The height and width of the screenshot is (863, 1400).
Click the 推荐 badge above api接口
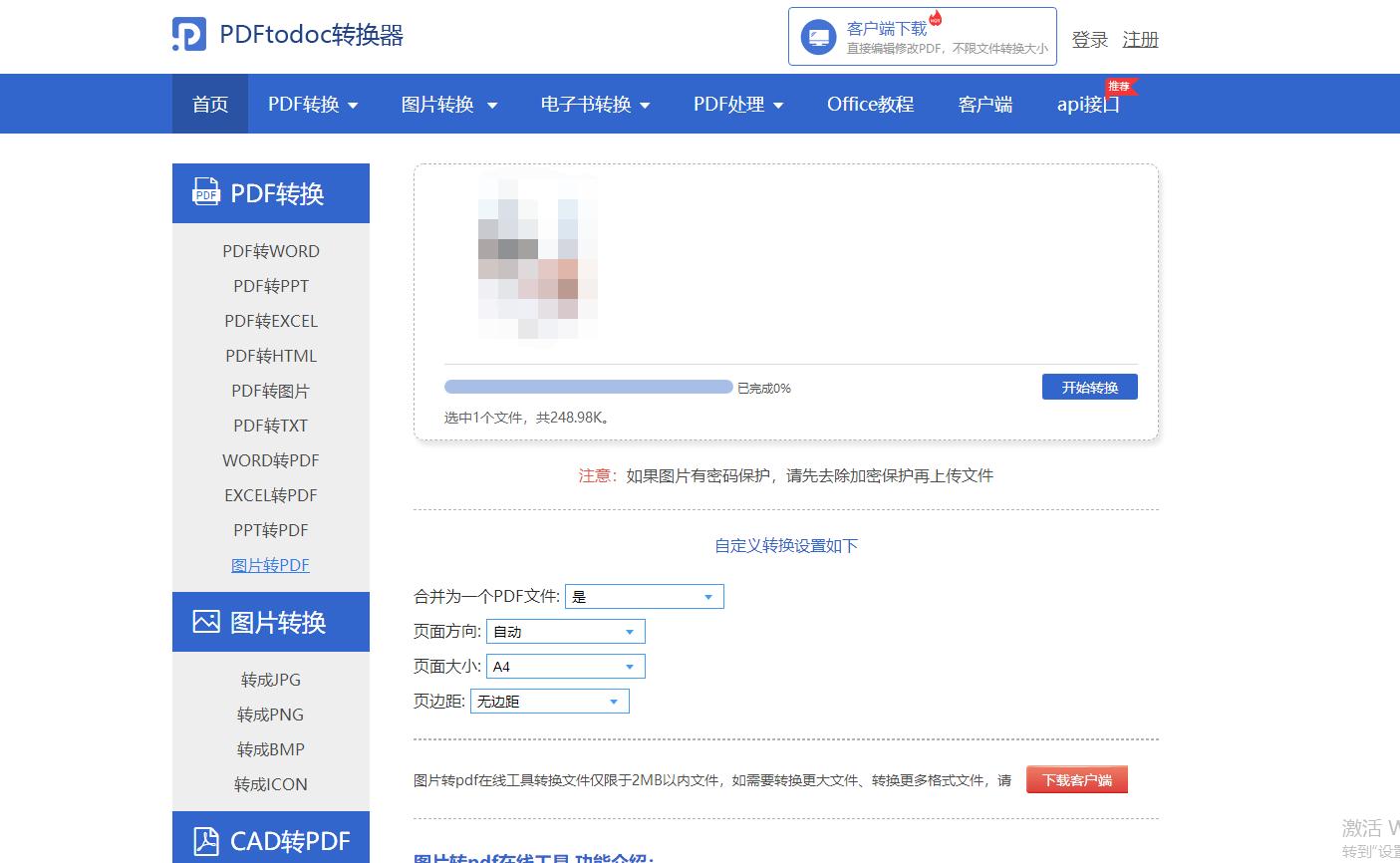[x=1119, y=87]
